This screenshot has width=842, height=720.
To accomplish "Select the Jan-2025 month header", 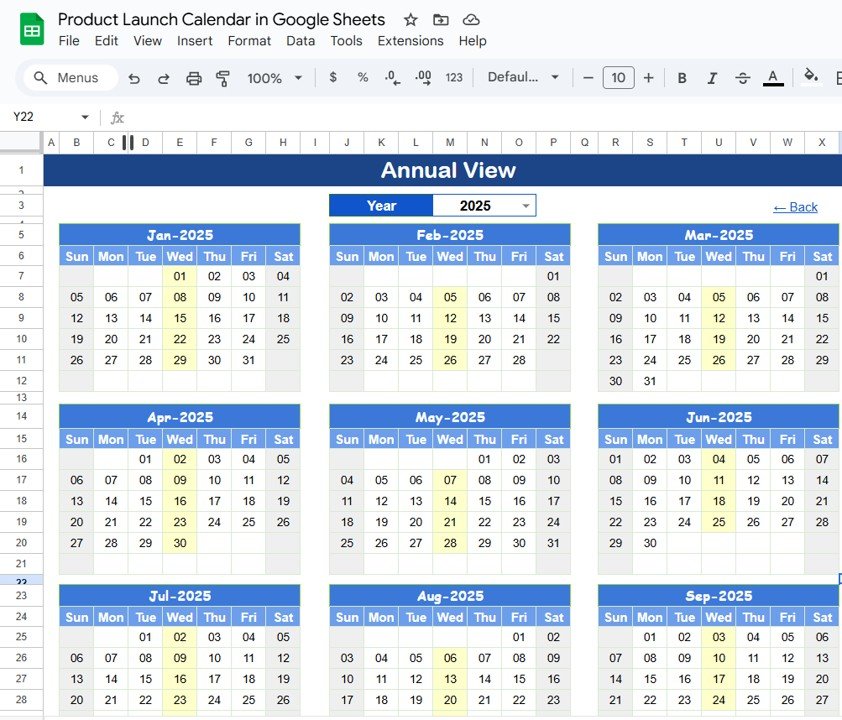I will pos(179,235).
